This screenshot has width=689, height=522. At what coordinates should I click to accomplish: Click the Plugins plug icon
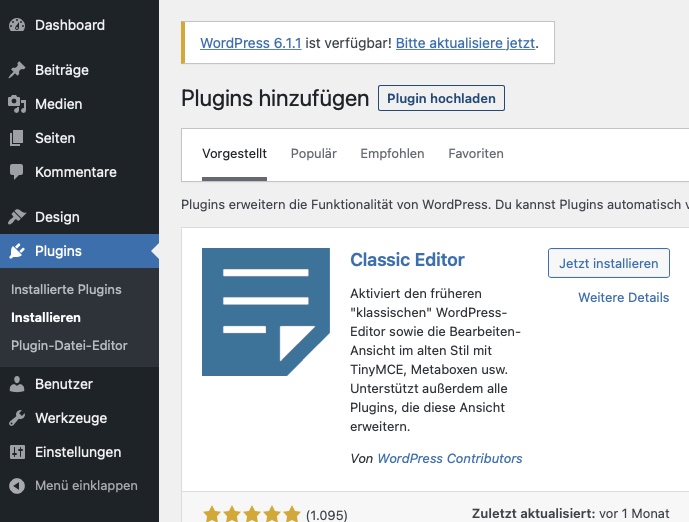coord(17,251)
